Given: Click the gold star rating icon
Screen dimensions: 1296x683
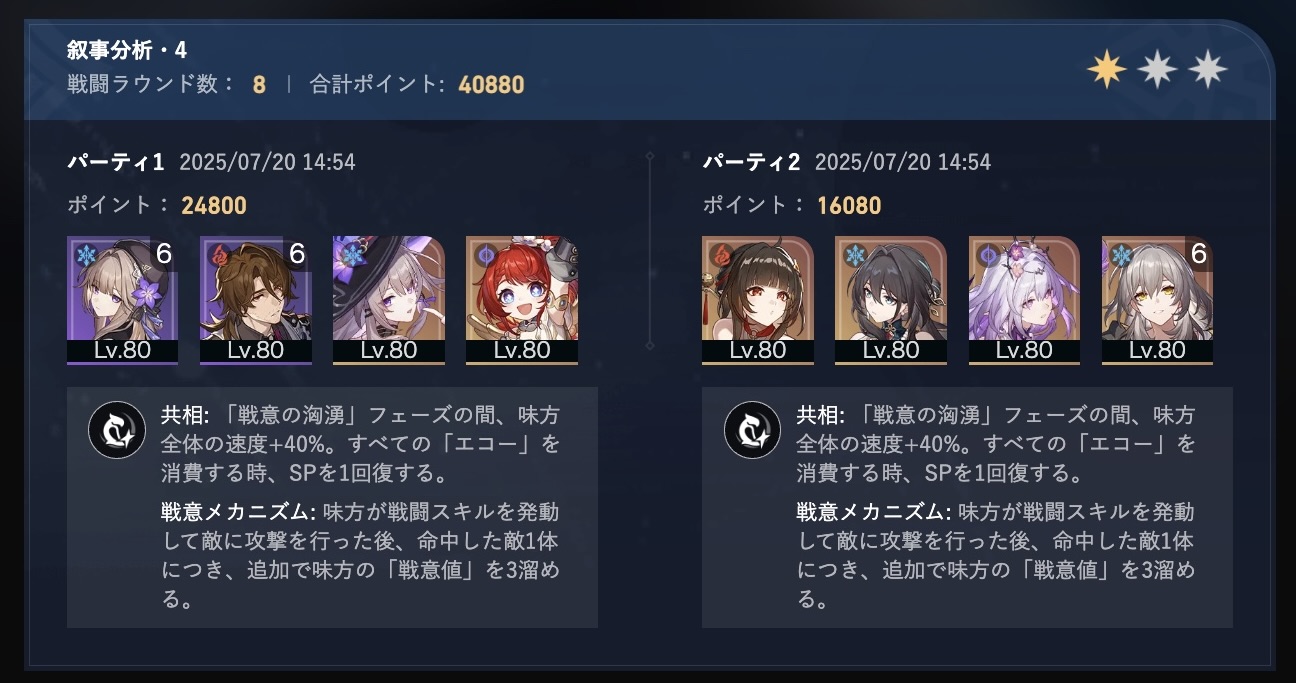Looking at the screenshot, I should pyautogui.click(x=1107, y=69).
